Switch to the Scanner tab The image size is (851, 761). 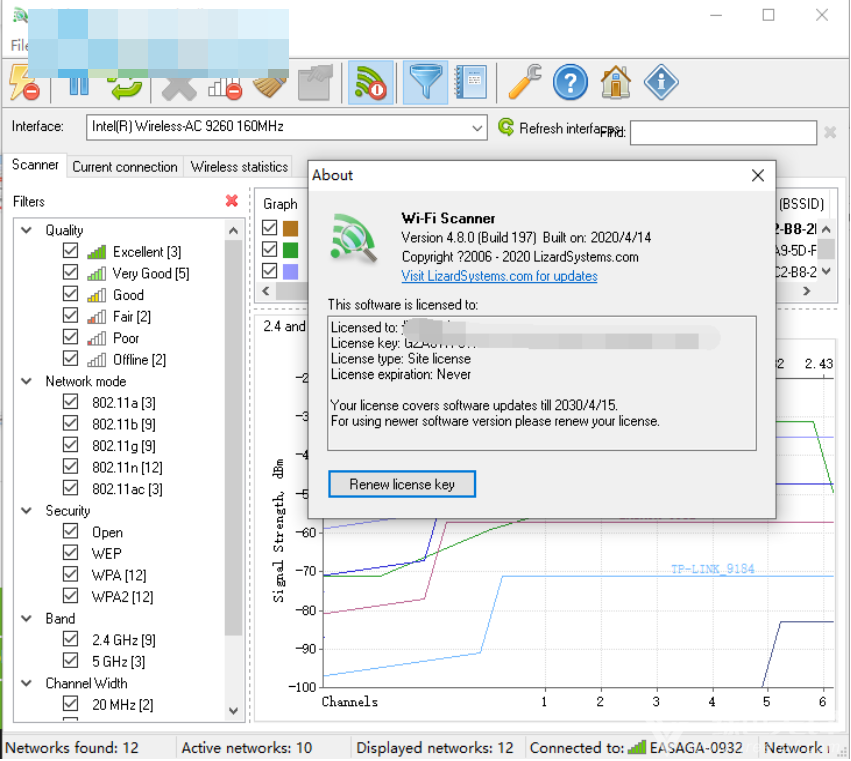35,164
